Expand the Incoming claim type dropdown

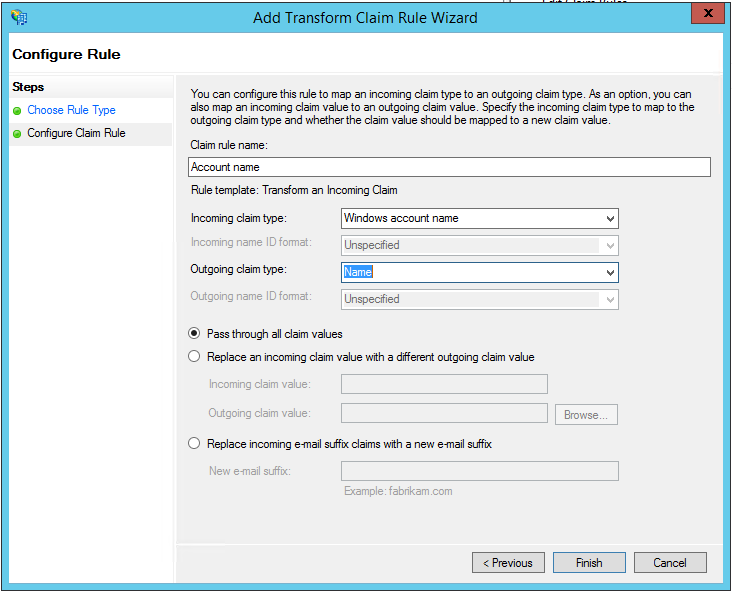[609, 218]
